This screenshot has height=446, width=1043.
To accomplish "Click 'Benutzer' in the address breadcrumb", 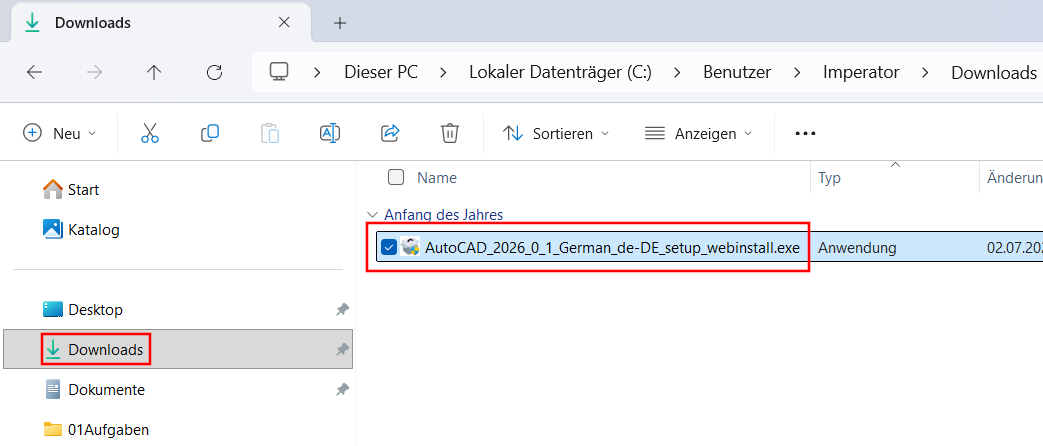I will pos(737,72).
